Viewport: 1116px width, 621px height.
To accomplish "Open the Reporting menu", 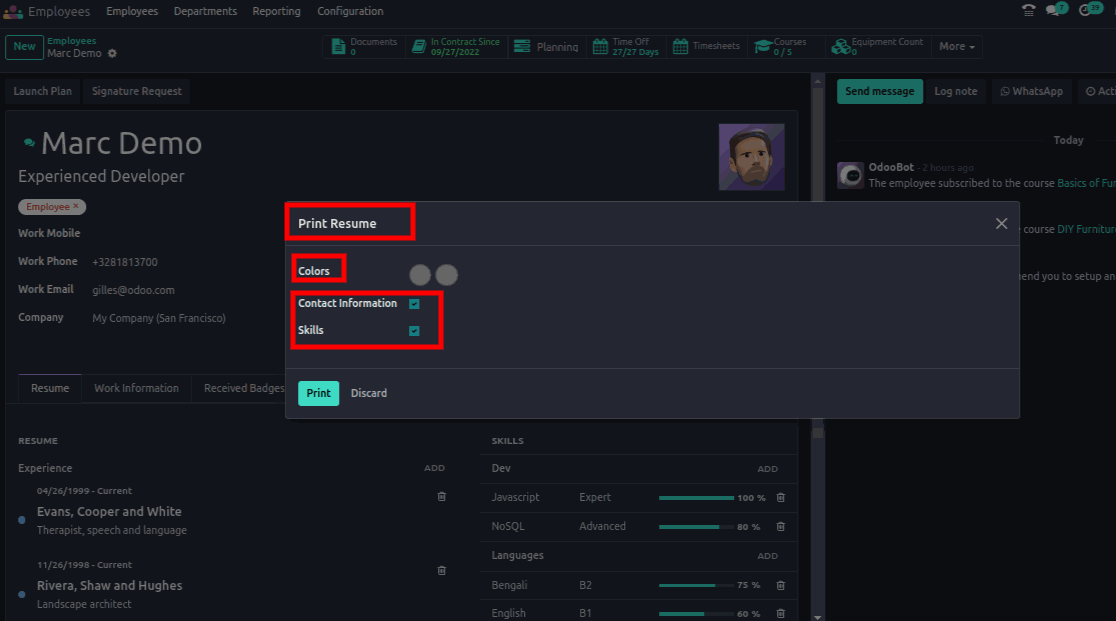I will click(x=276, y=12).
